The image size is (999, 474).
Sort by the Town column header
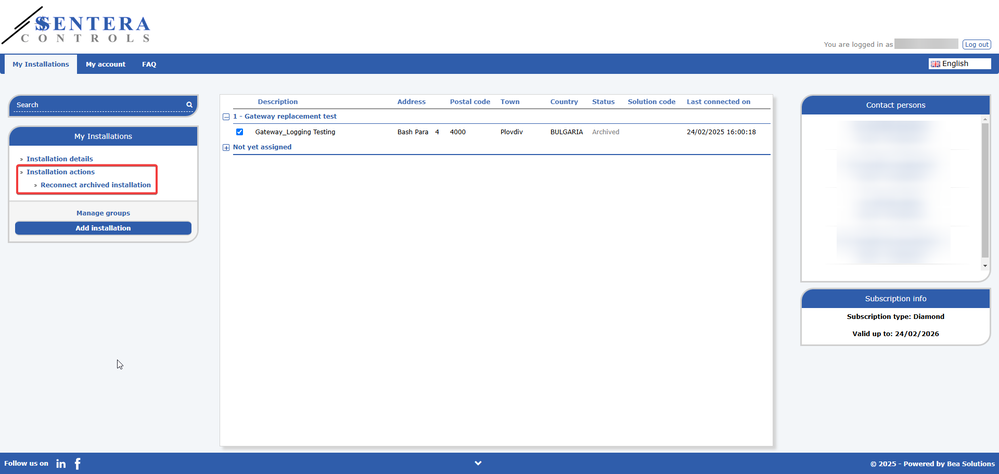click(510, 102)
